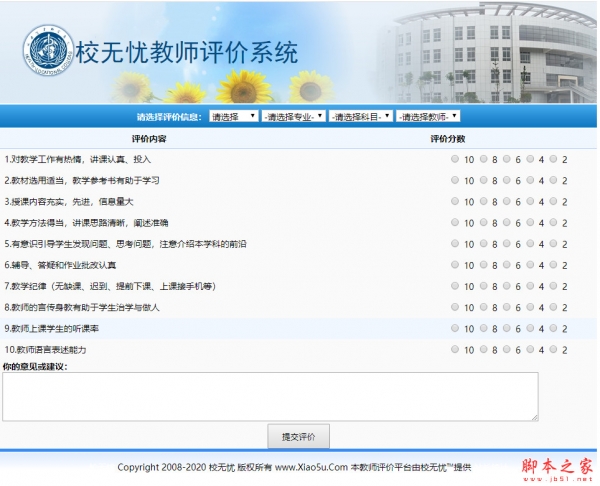Select score 6 for question 6
Image resolution: width=600 pixels, height=486 pixels.
(x=507, y=264)
